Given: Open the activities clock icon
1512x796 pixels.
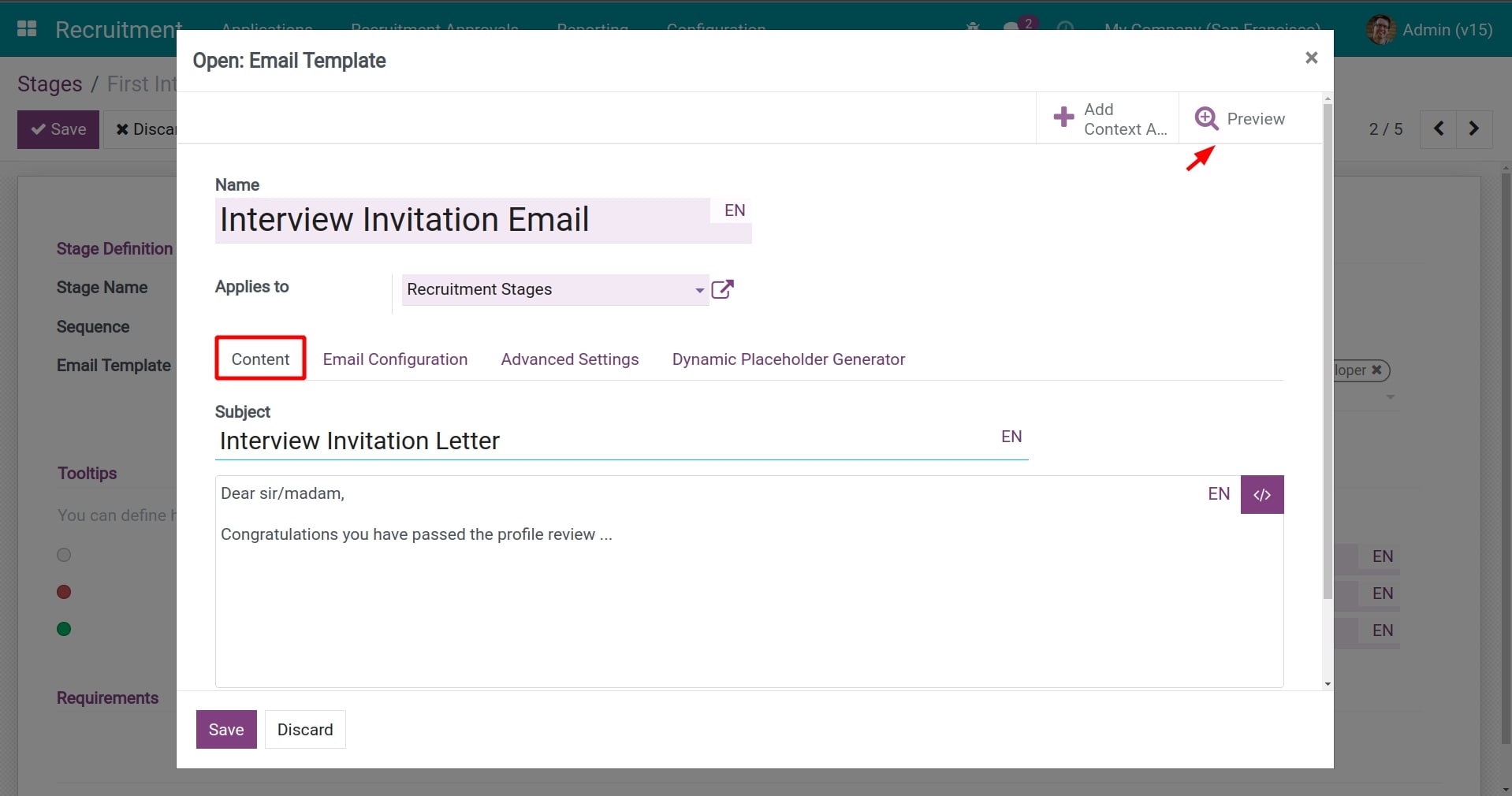Looking at the screenshot, I should point(1066,29).
